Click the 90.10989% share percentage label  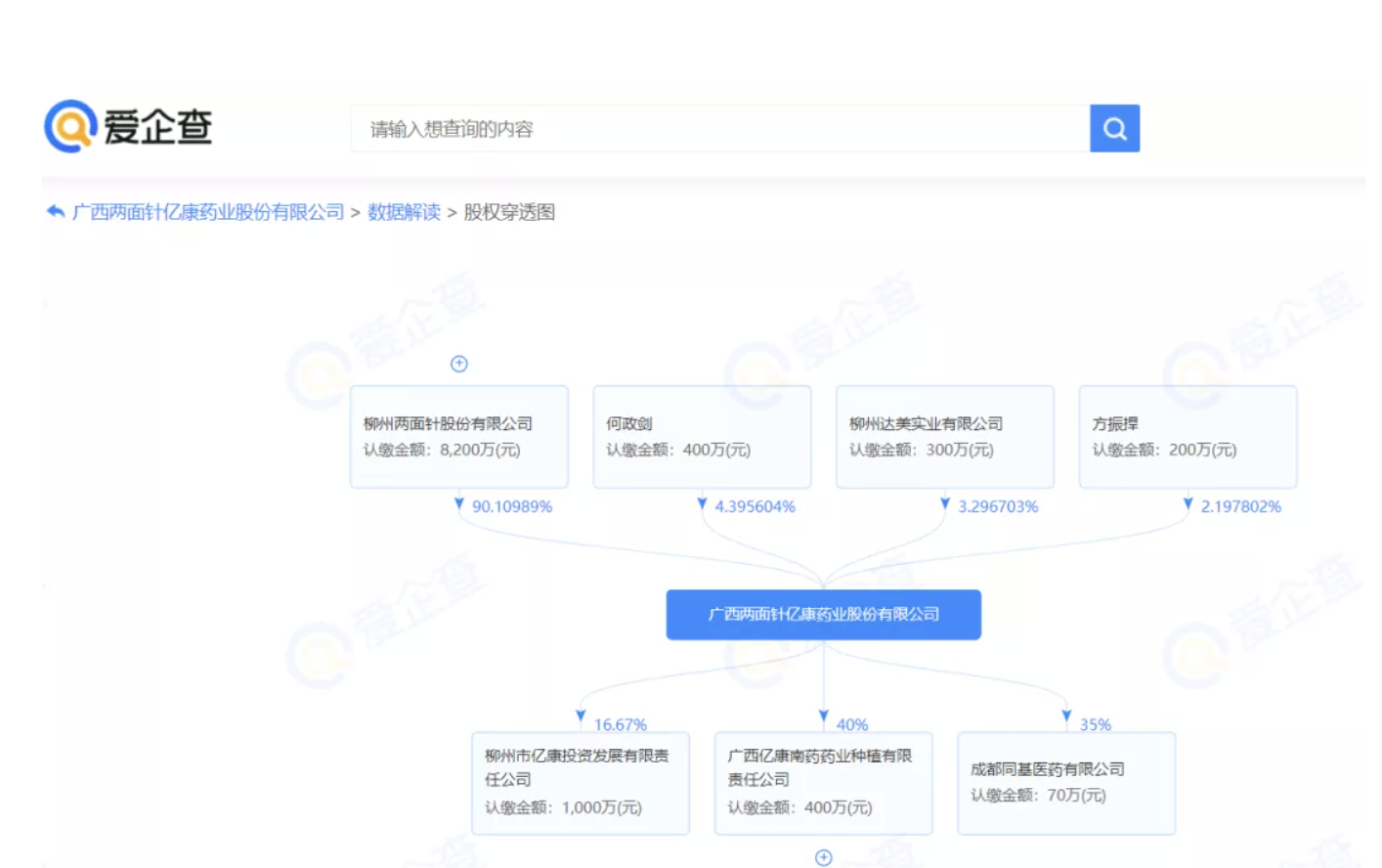tap(512, 506)
